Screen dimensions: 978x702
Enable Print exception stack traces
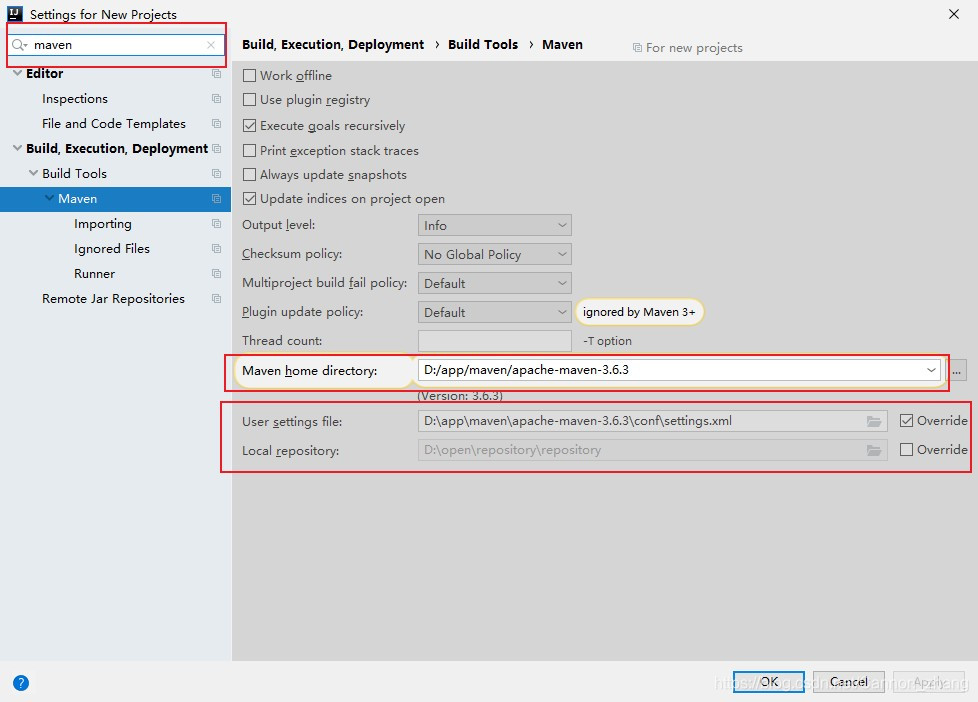(249, 150)
